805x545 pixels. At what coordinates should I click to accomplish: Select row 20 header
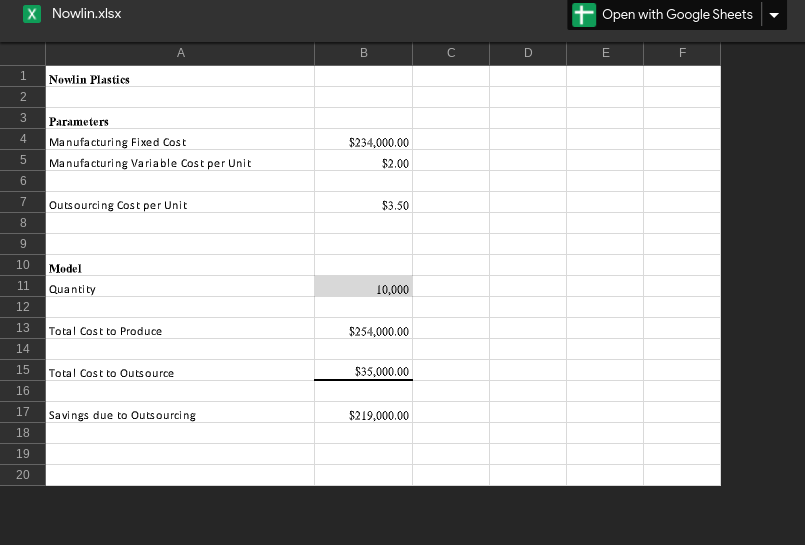(x=23, y=475)
